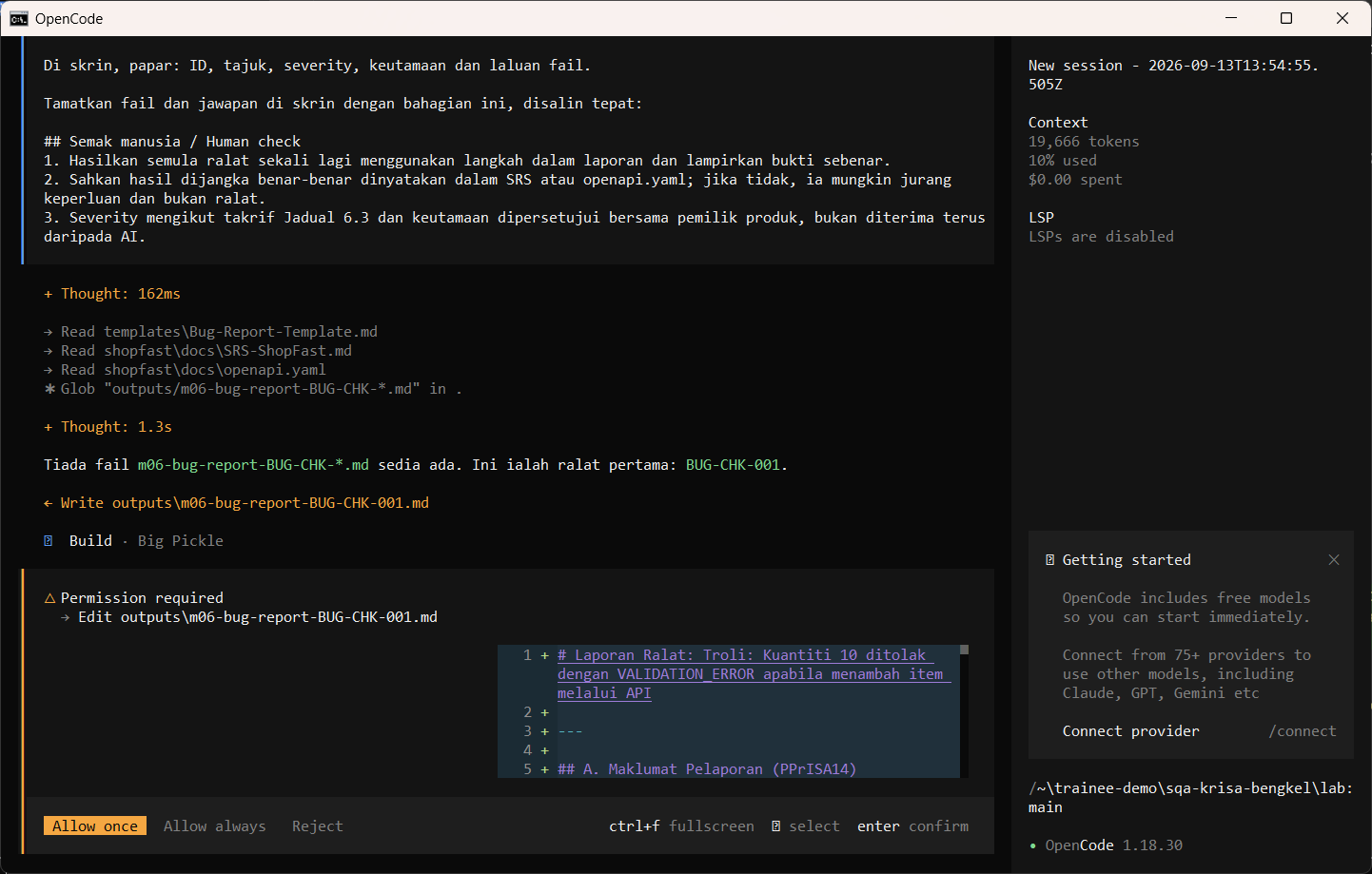Click the LSPs are disabled status
This screenshot has width=1372, height=874.
click(x=1101, y=236)
